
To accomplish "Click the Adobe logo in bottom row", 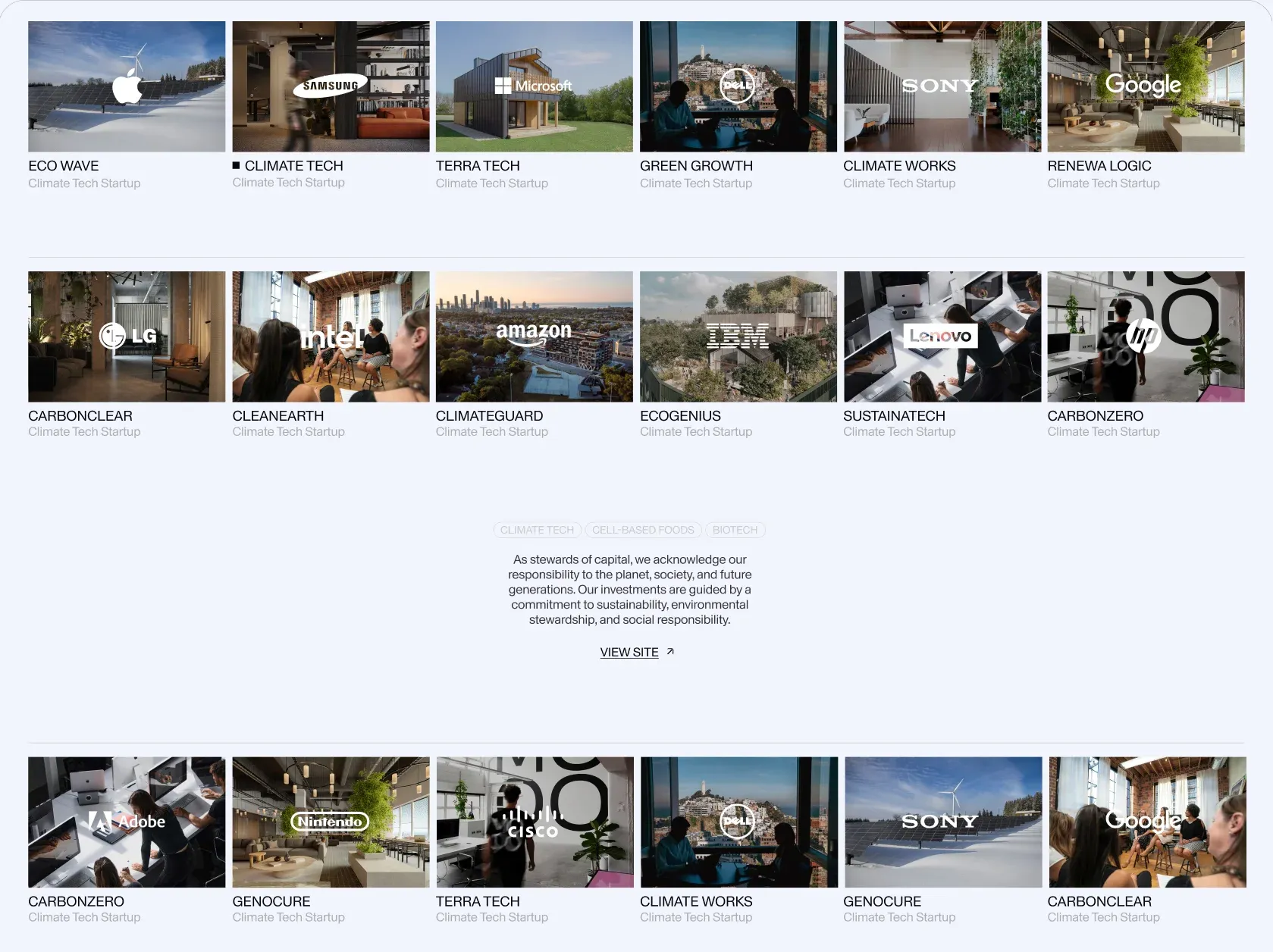I will [127, 822].
